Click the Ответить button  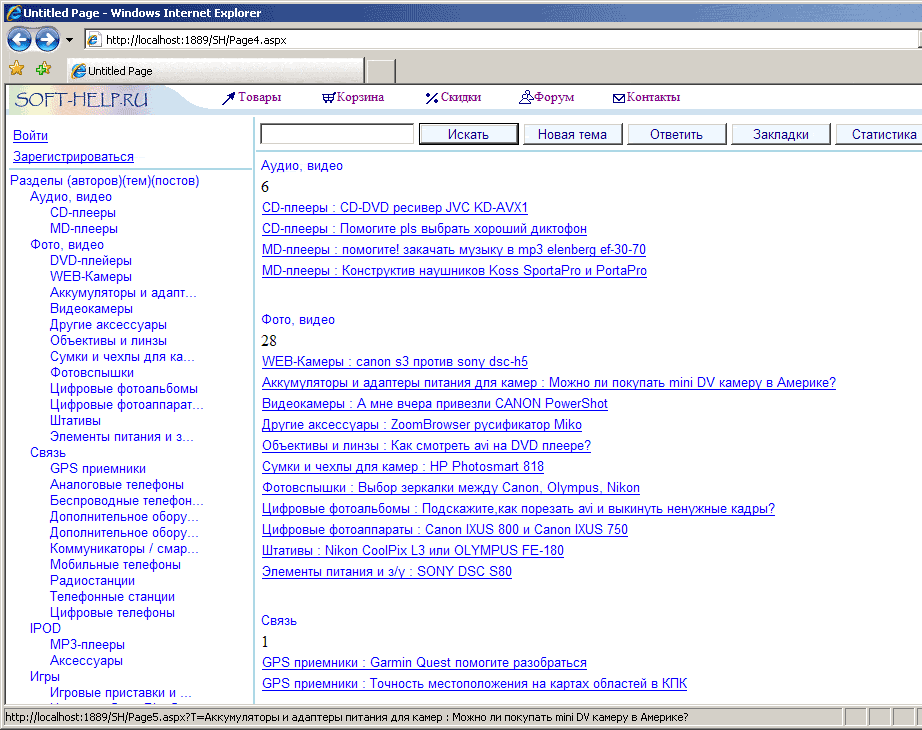pos(676,134)
